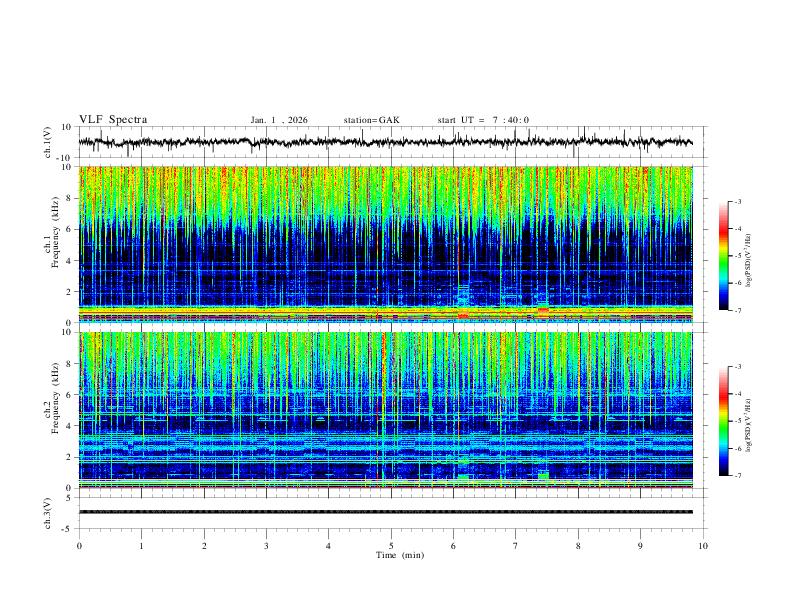The width and height of the screenshot is (792, 612).
Task: Click the ch.2 colorbar "log(PSD)(V²/Hz)" label
Action: tap(749, 426)
